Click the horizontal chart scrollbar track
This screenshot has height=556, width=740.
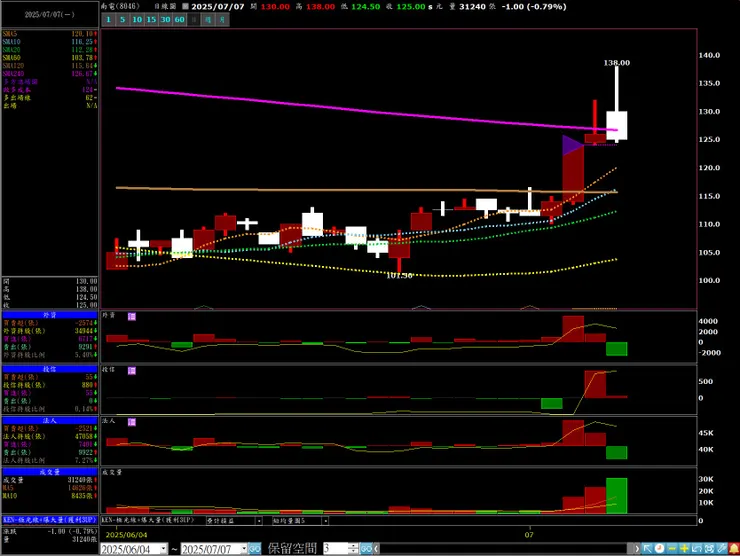click(506, 549)
